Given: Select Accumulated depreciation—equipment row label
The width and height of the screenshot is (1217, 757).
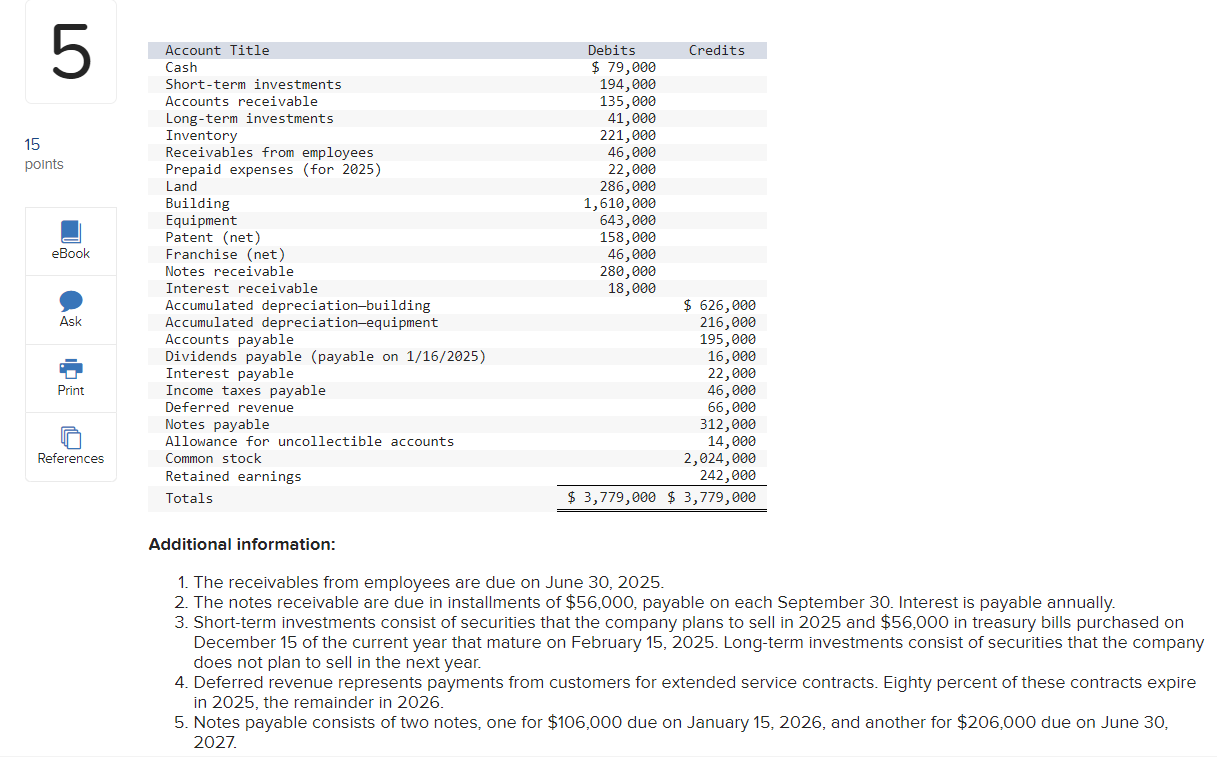Looking at the screenshot, I should (x=301, y=322).
